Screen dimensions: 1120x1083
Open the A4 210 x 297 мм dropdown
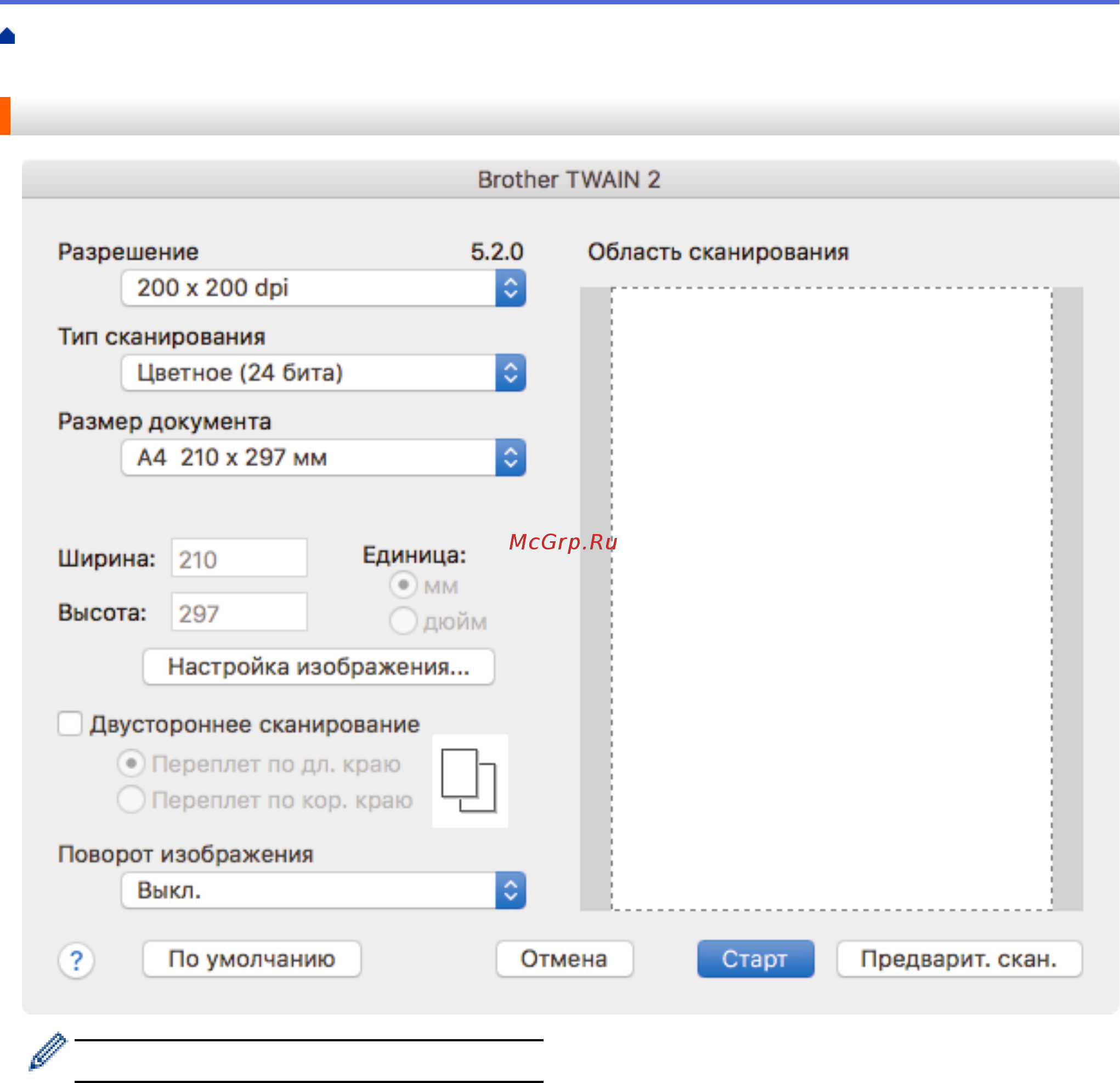point(309,457)
